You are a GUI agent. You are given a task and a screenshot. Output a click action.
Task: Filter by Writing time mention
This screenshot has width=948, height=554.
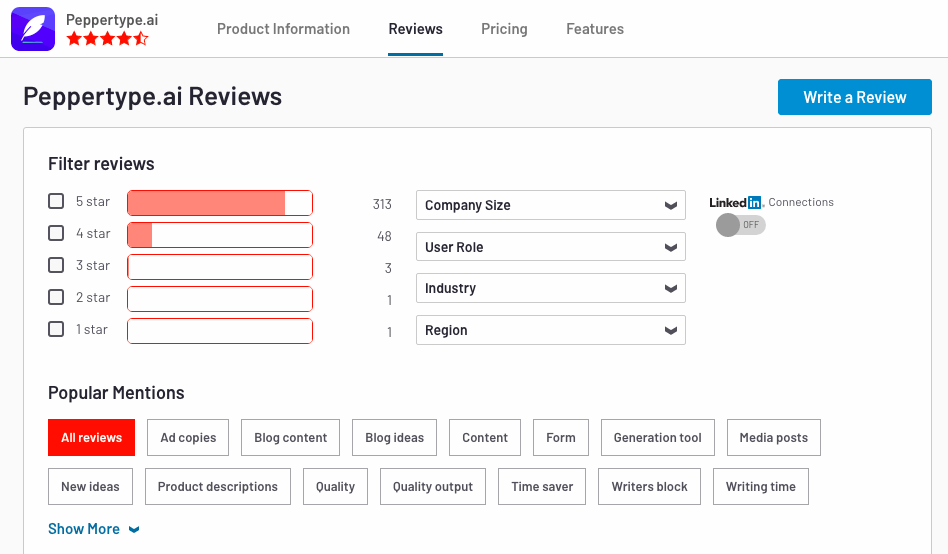(761, 486)
